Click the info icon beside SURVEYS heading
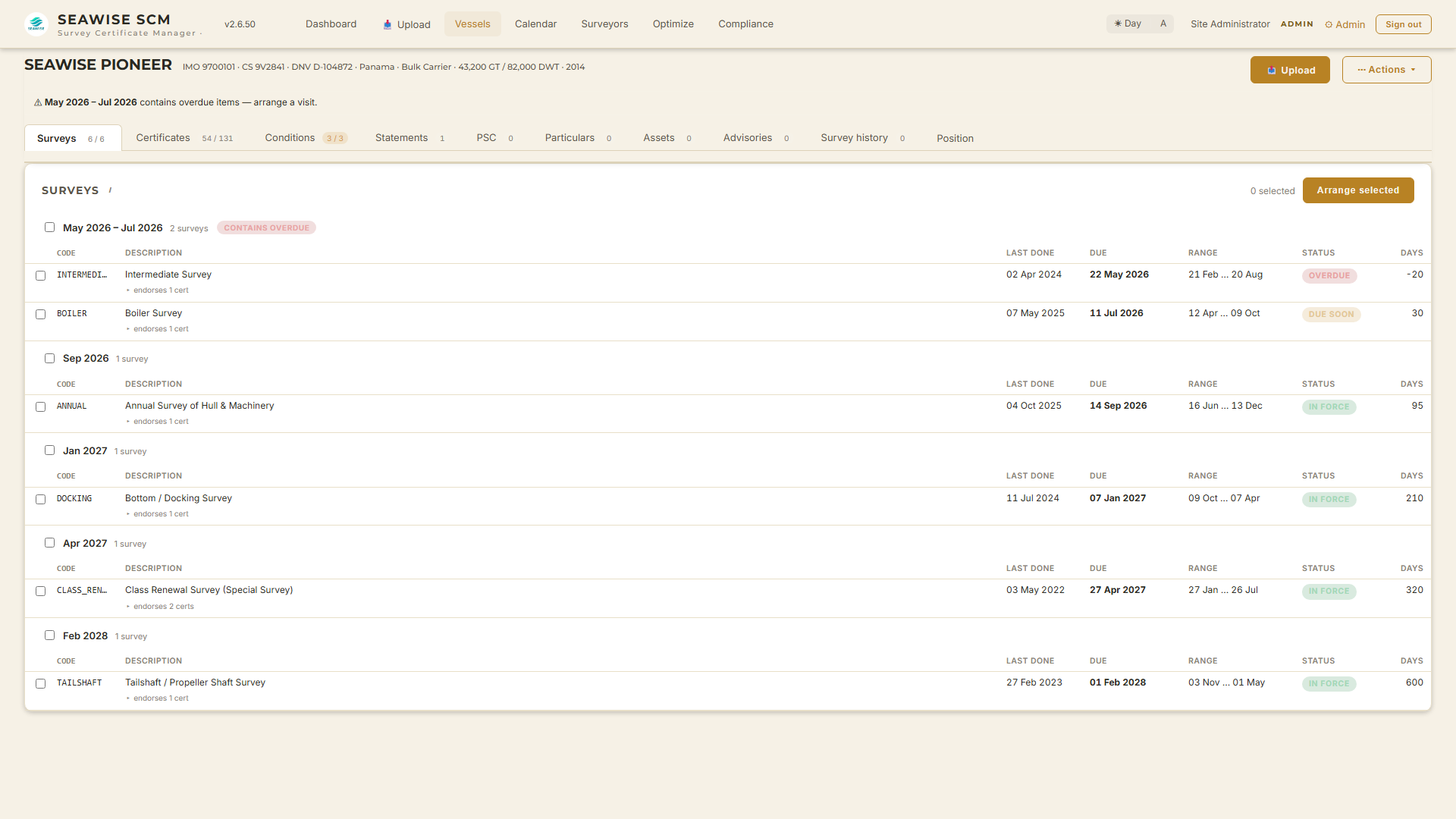The image size is (1456, 819). click(111, 190)
